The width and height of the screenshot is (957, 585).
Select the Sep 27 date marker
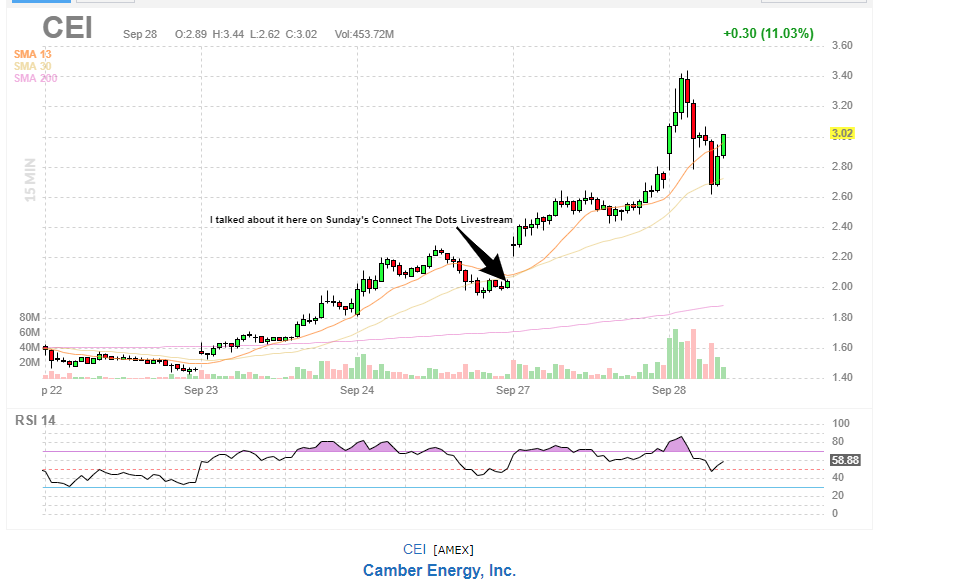tap(513, 392)
